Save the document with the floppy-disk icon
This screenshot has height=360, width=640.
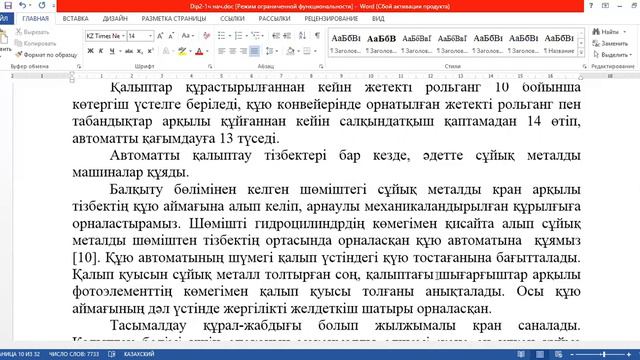8,5
